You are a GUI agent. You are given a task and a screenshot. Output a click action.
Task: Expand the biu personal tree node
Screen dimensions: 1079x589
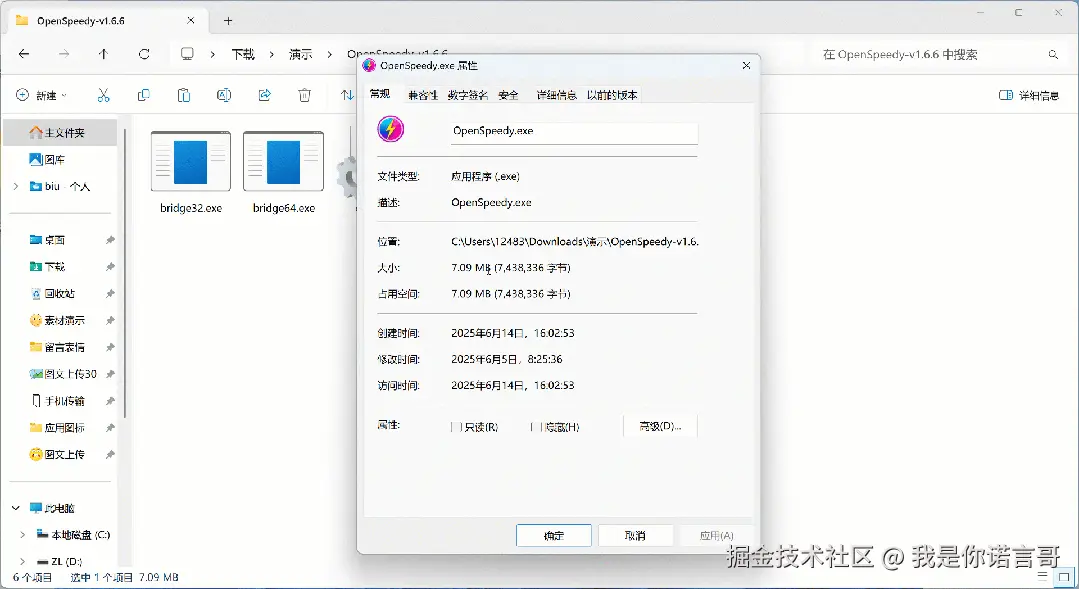[x=16, y=186]
